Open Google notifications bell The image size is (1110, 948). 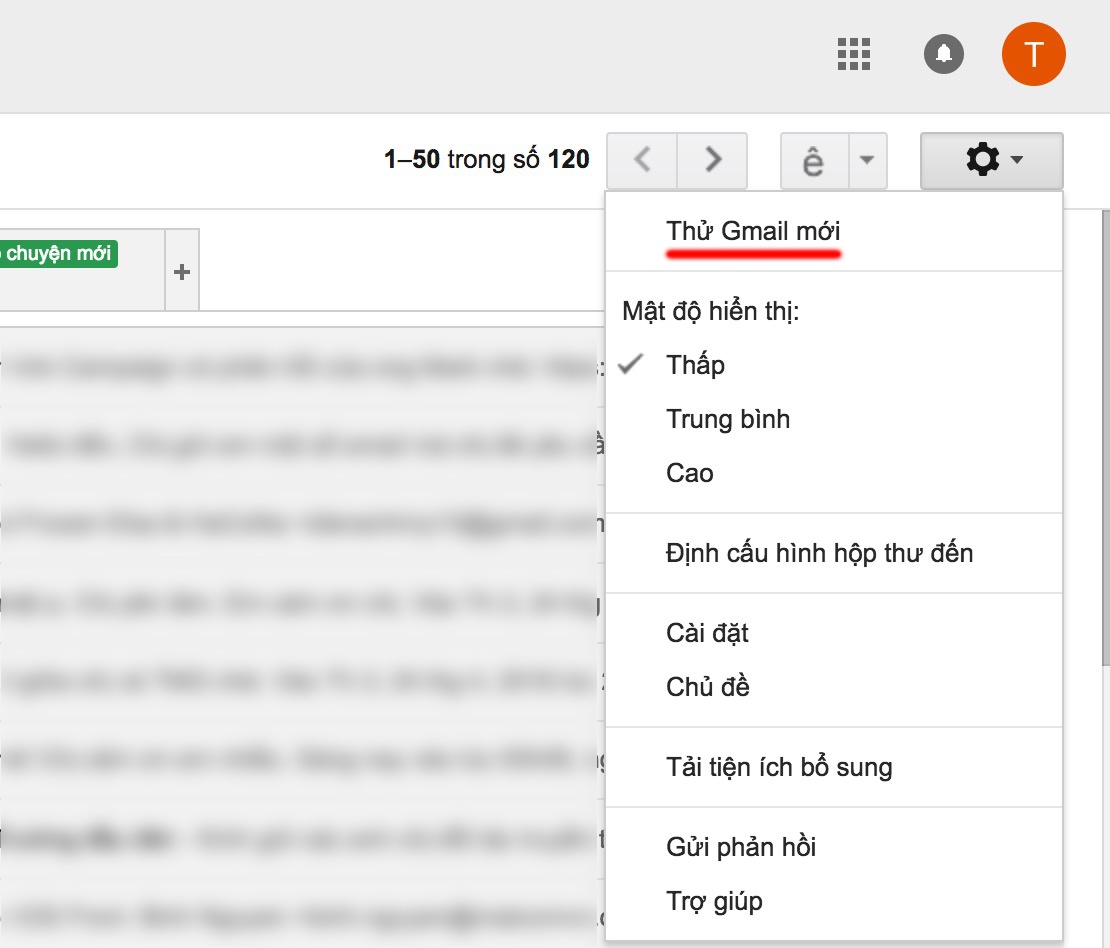coord(943,54)
